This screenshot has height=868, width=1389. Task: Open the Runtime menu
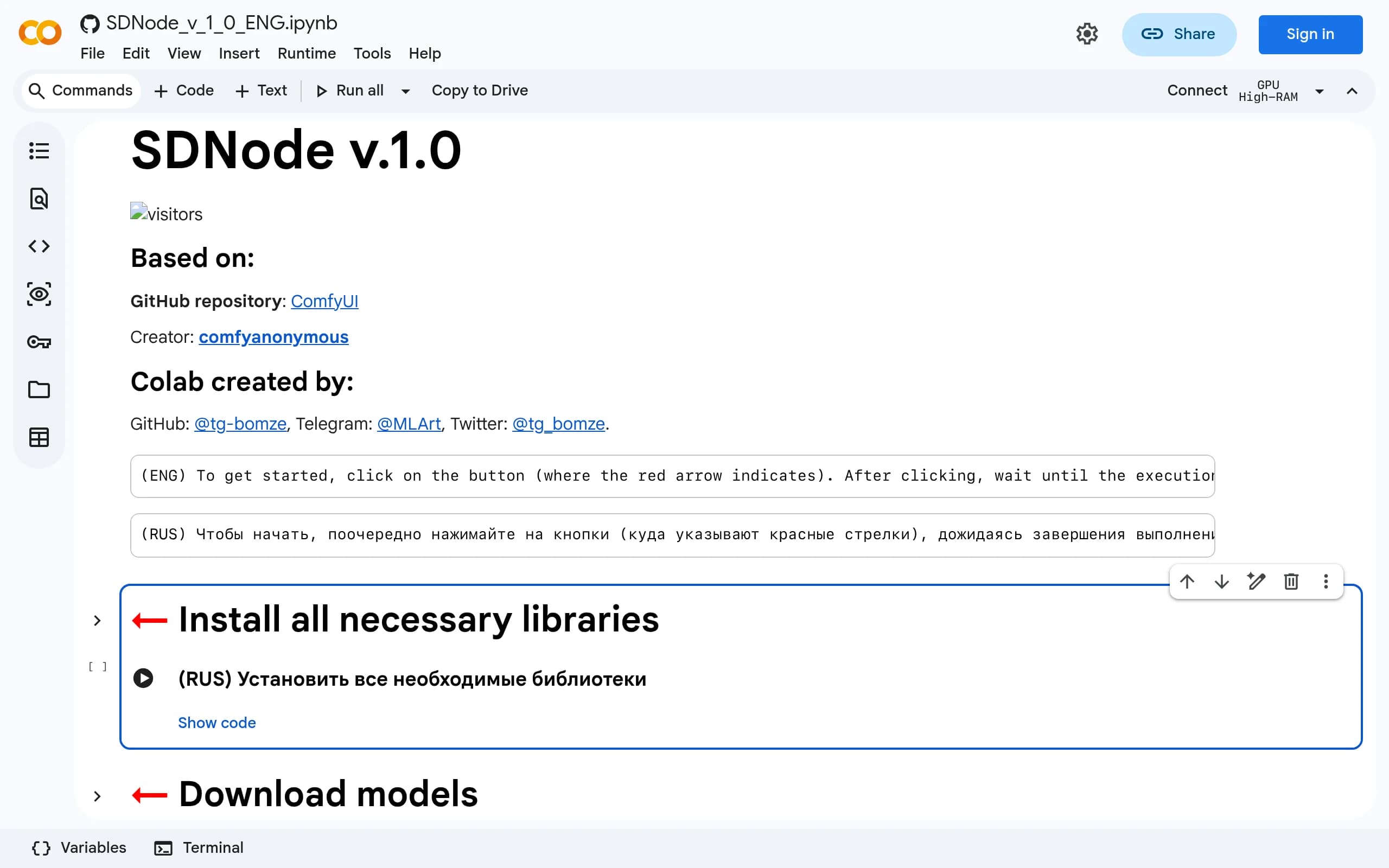(307, 53)
